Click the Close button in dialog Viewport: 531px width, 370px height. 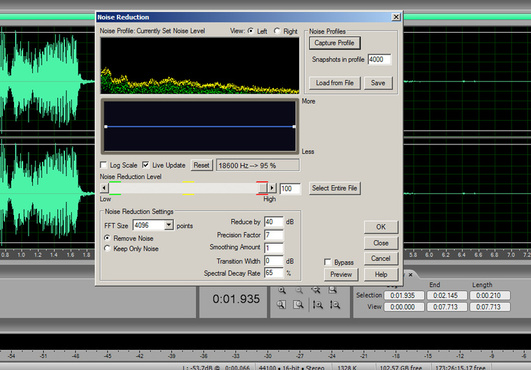pyautogui.click(x=381, y=243)
